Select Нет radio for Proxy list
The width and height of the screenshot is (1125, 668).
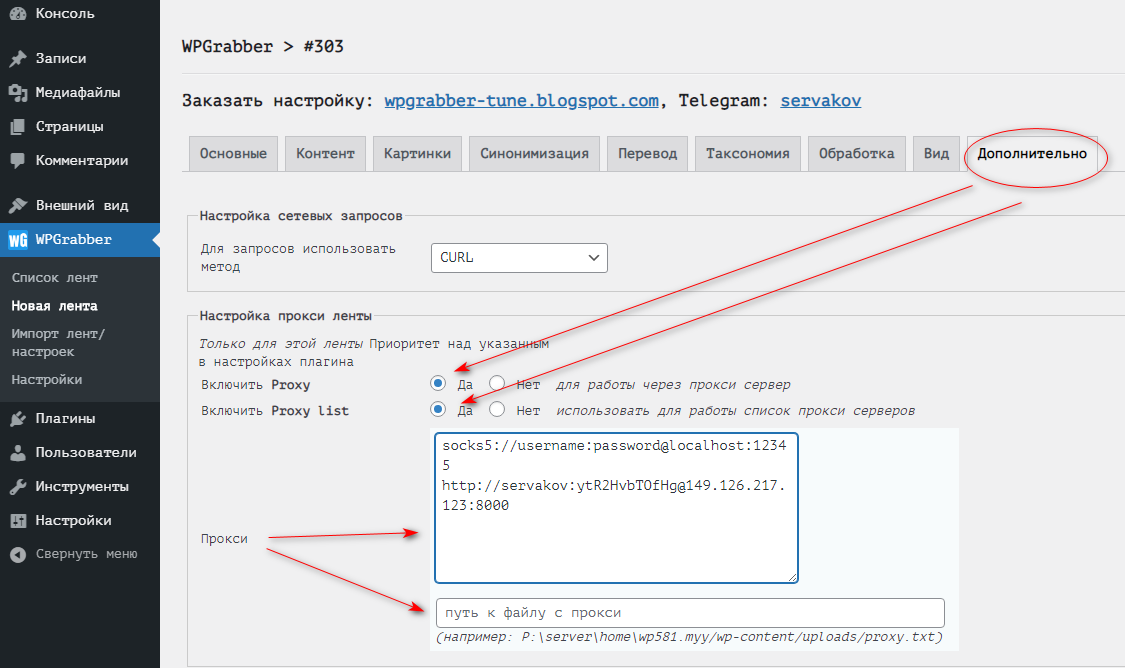click(497, 409)
